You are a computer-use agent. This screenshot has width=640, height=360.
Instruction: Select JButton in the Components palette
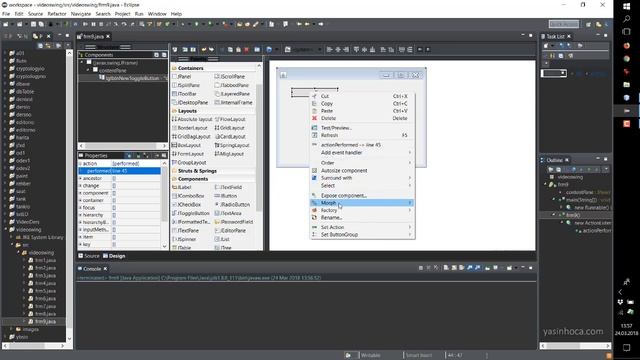(226, 196)
